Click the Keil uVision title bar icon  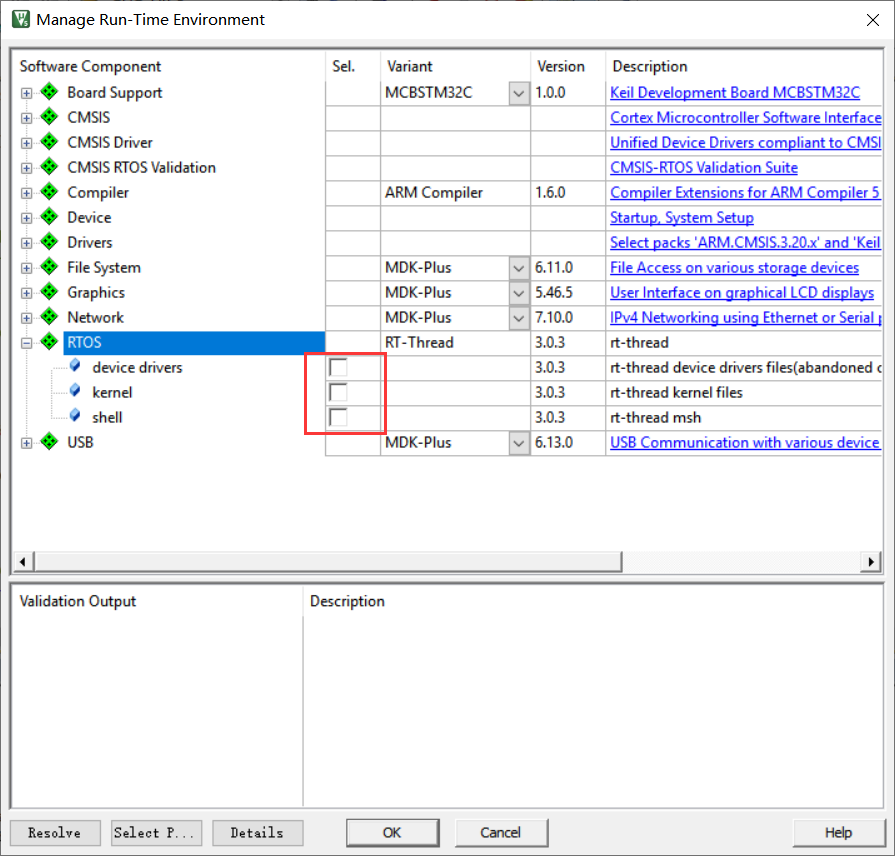[21, 19]
